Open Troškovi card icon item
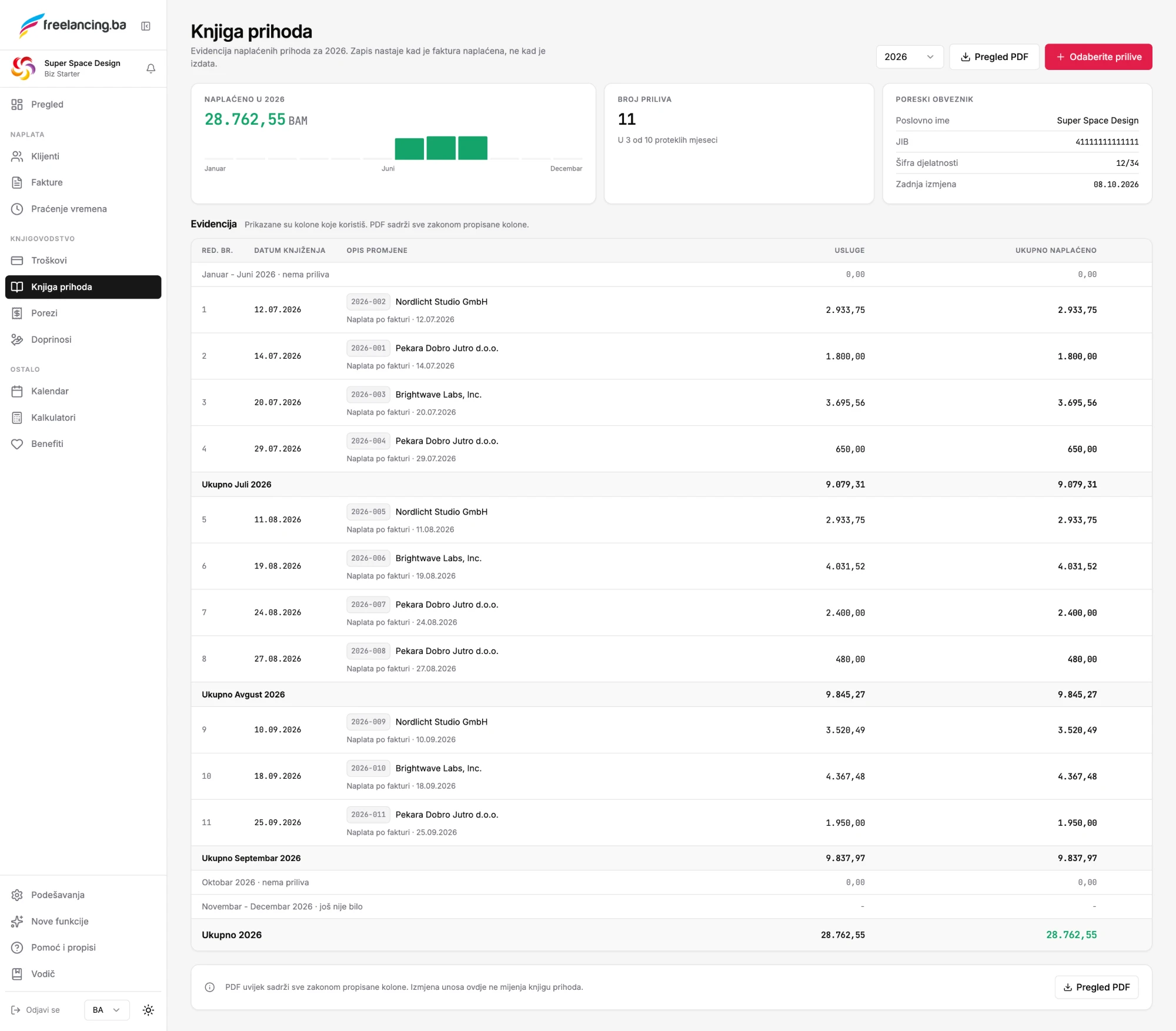This screenshot has width=1176, height=1031. [83, 261]
